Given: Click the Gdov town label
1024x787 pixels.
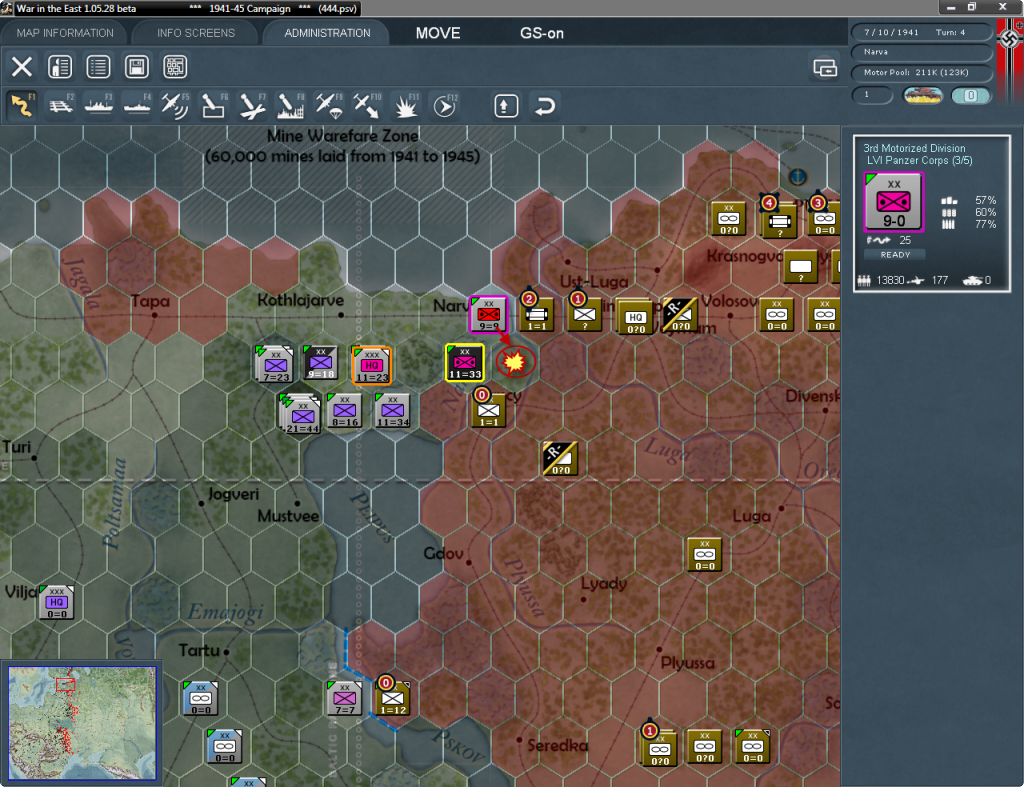Looking at the screenshot, I should [x=443, y=554].
